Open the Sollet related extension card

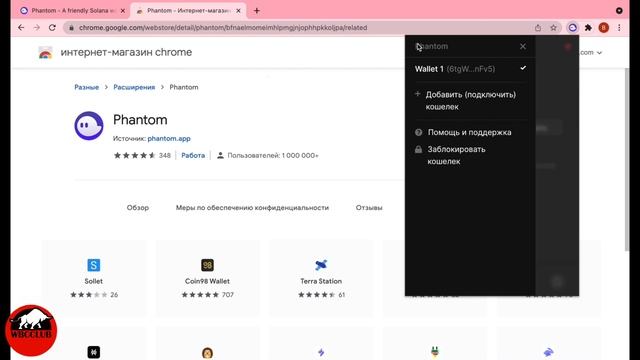93,278
